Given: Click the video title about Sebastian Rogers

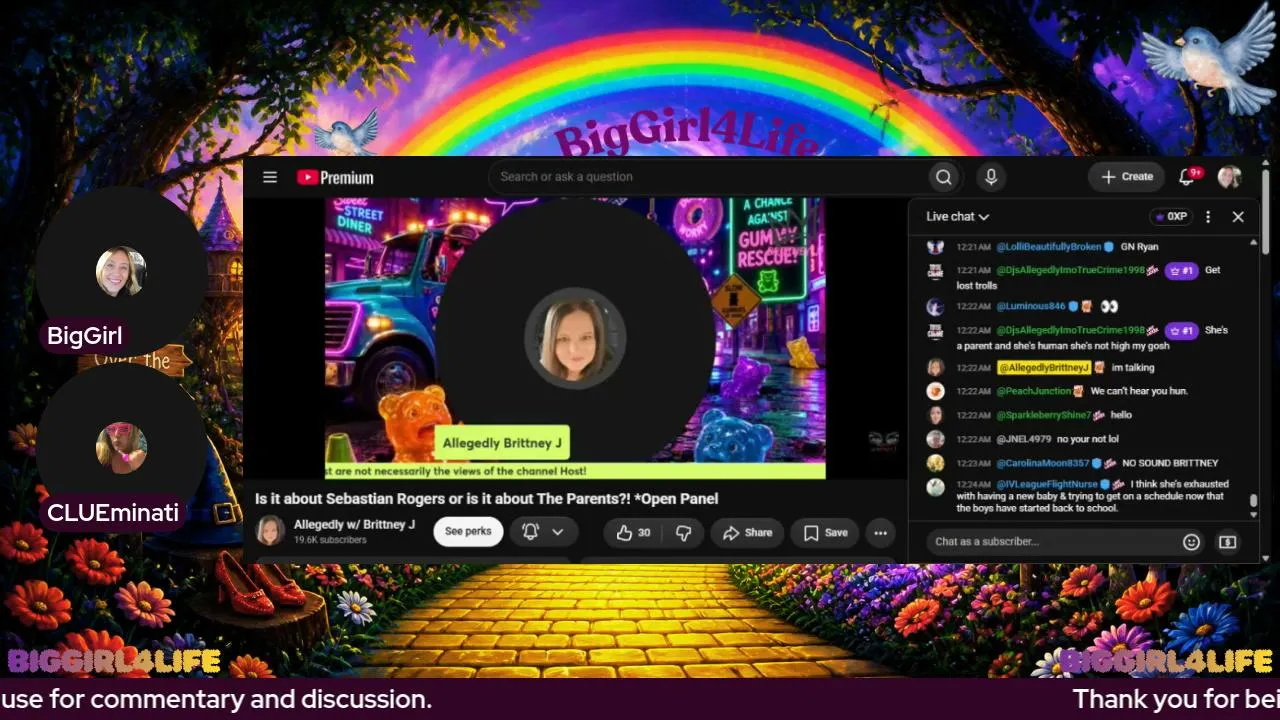Looking at the screenshot, I should (487, 499).
